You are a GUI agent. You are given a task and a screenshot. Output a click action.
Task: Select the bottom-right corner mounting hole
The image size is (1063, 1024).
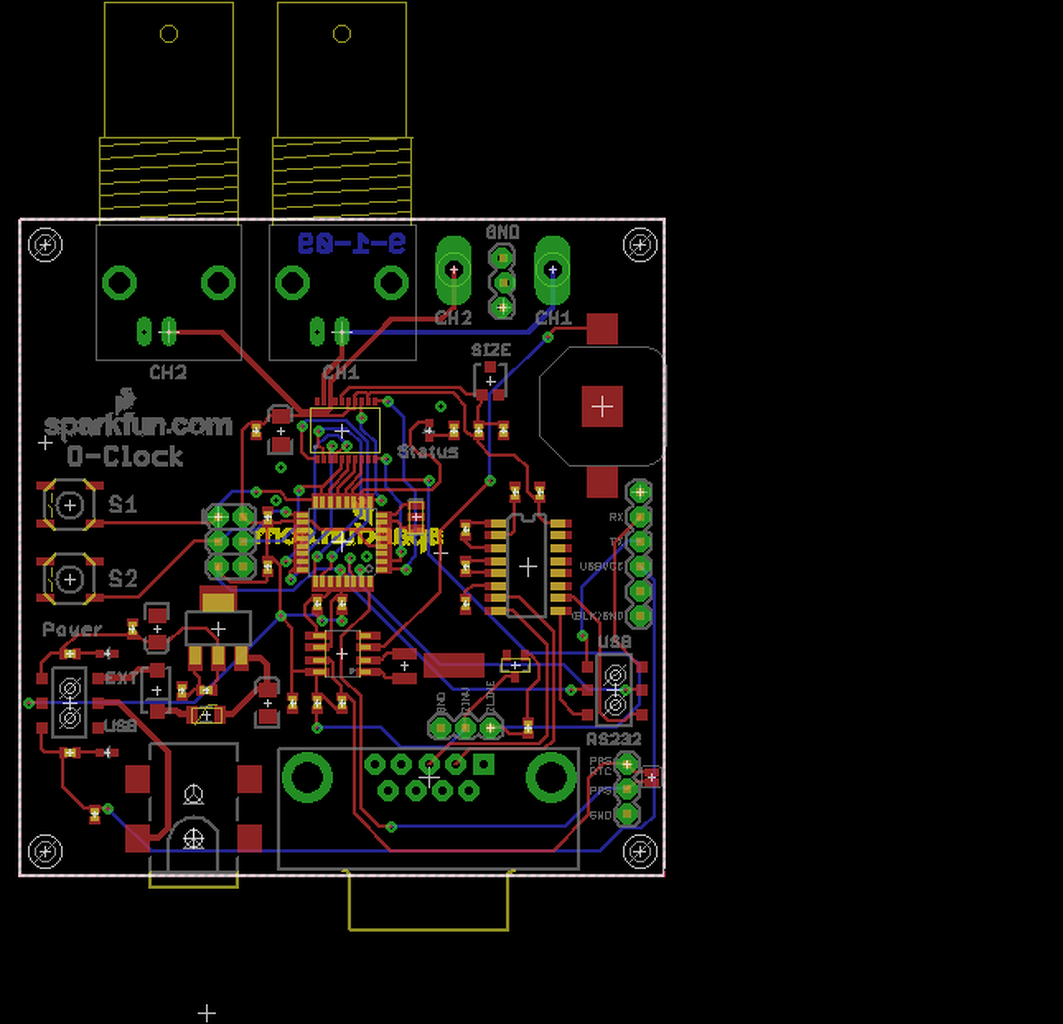click(x=640, y=851)
